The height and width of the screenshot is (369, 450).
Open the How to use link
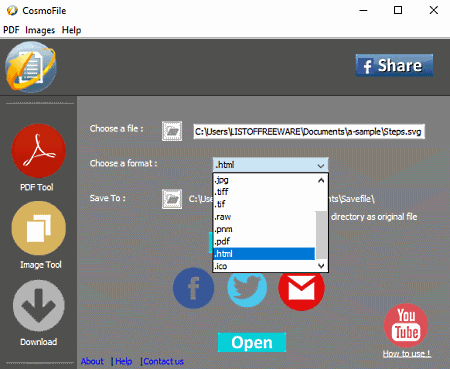point(407,353)
